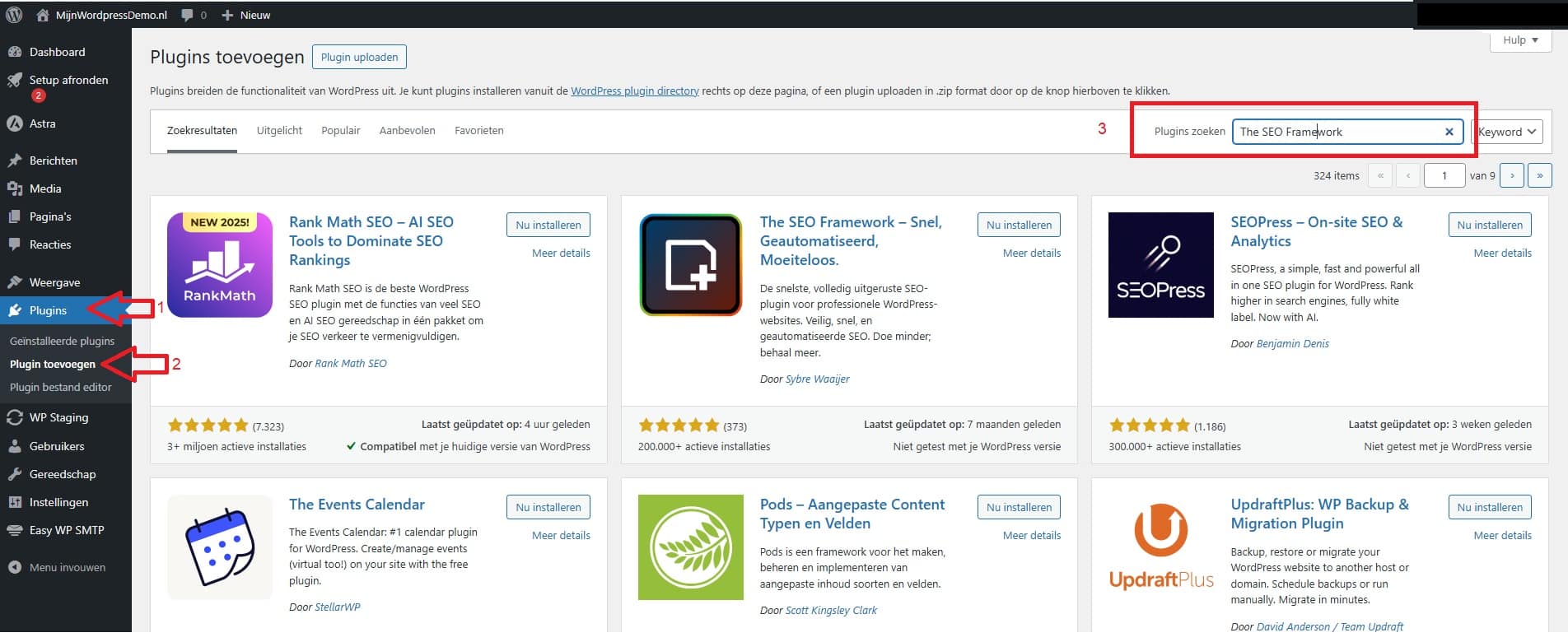Open Plugin toevoegen submenu item
The width and height of the screenshot is (1568, 642).
pos(53,364)
